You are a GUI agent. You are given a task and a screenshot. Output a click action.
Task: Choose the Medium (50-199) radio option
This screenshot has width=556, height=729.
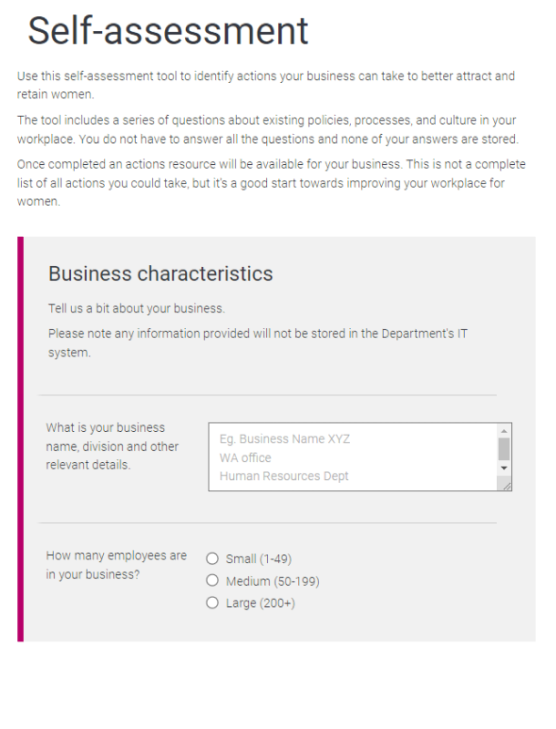pyautogui.click(x=212, y=580)
